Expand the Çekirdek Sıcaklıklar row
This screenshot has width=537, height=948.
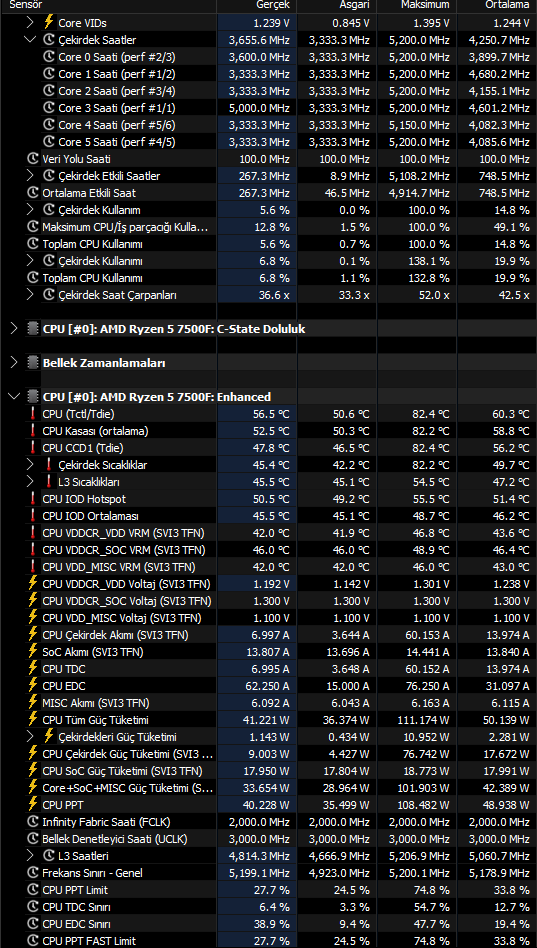click(30, 465)
